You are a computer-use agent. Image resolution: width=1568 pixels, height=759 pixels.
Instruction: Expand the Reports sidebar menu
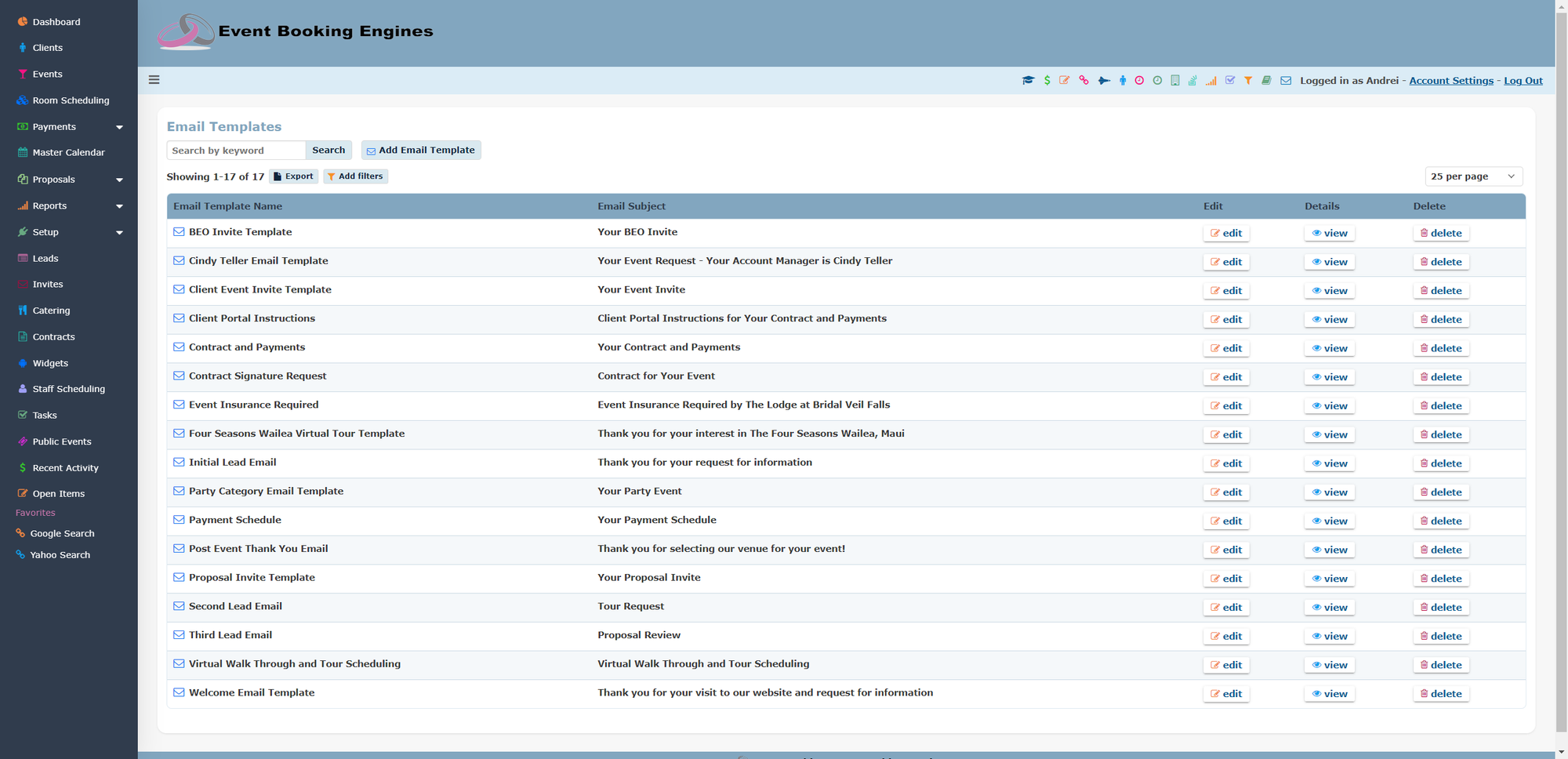(x=119, y=206)
